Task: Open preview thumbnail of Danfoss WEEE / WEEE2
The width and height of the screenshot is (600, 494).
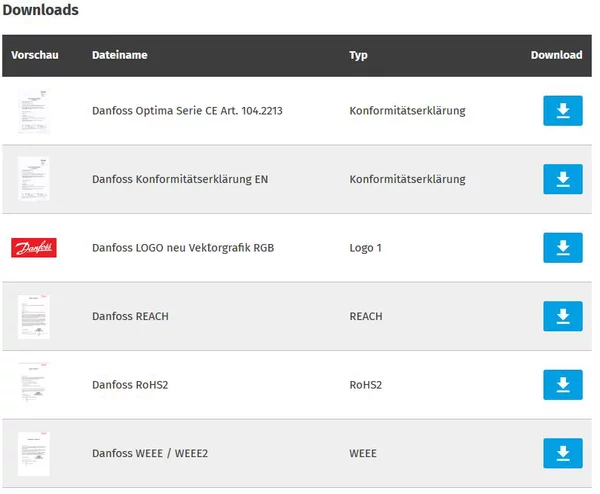Action: click(x=34, y=454)
